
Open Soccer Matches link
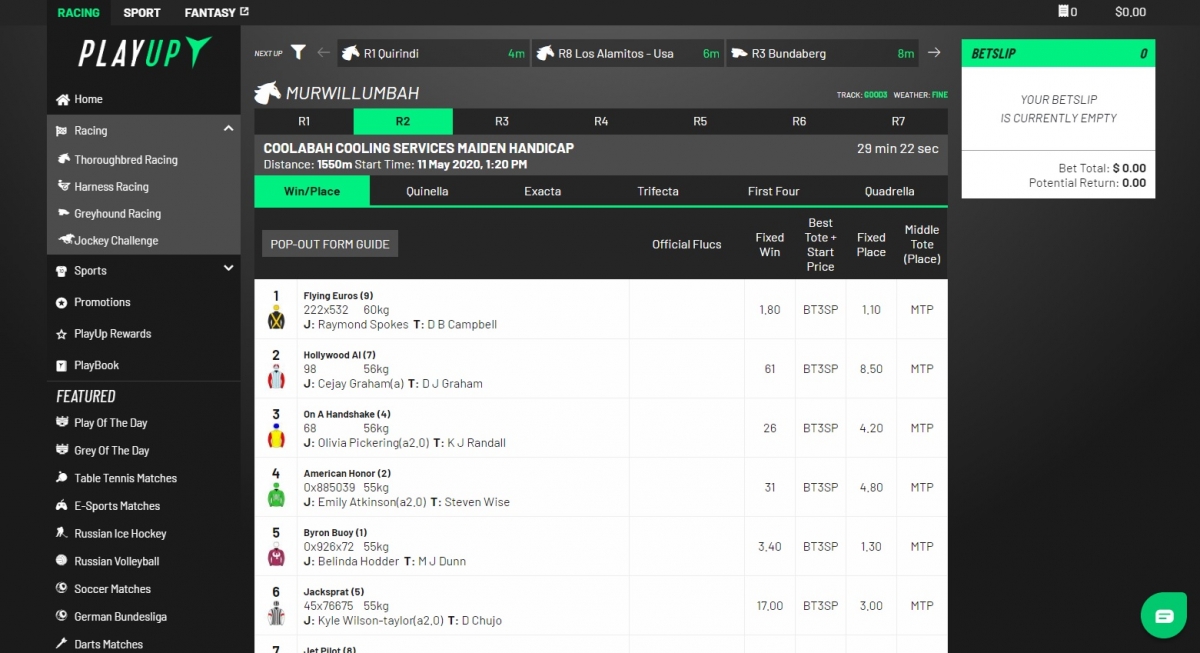click(113, 589)
